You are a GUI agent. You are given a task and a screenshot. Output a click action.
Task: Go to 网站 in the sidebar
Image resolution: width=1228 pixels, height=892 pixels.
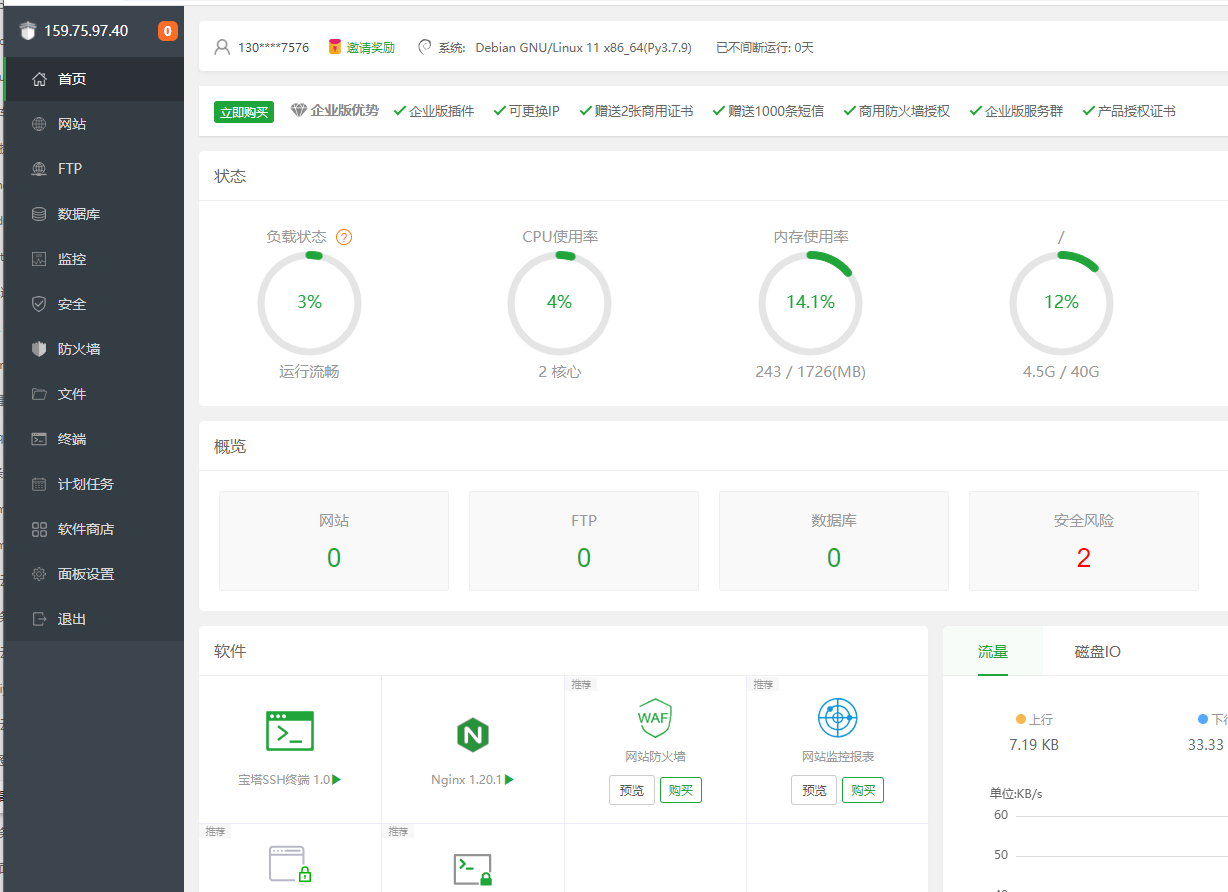[94, 124]
